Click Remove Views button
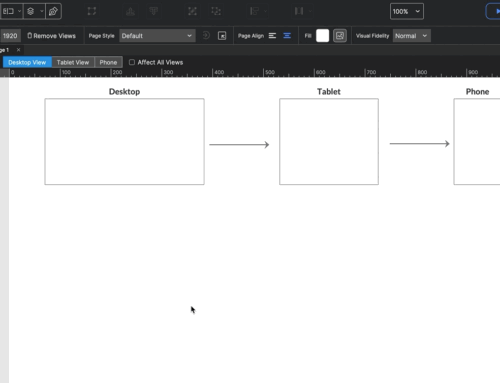This screenshot has width=500, height=383. (x=51, y=36)
